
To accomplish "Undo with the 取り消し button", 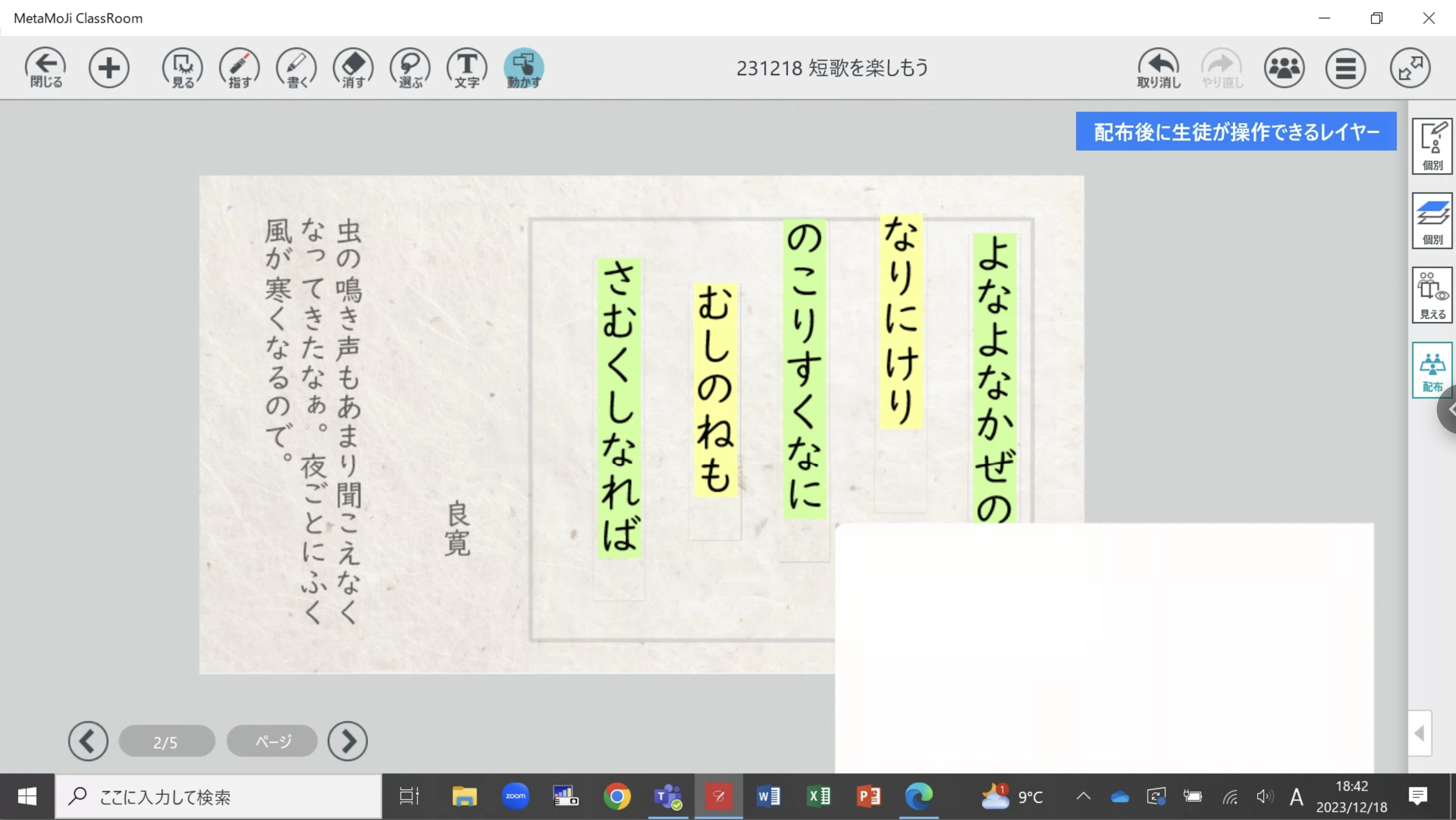I will [x=1159, y=68].
